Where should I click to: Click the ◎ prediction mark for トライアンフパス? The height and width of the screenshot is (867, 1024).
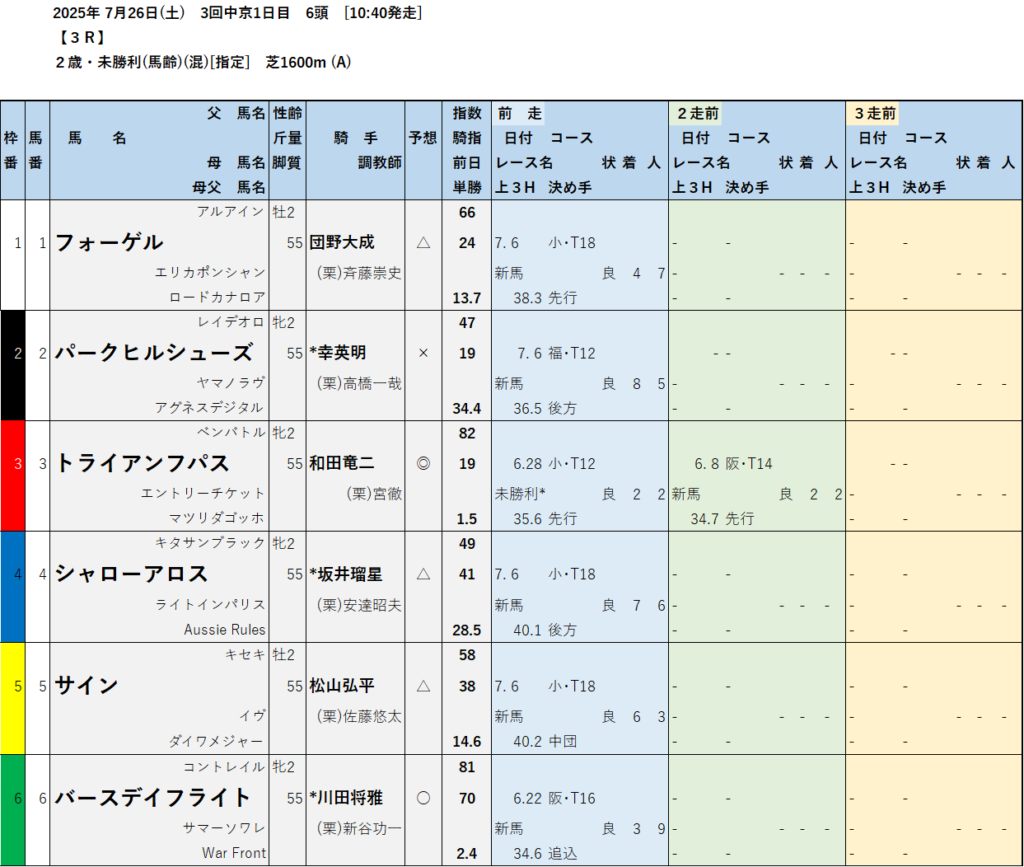pos(423,464)
